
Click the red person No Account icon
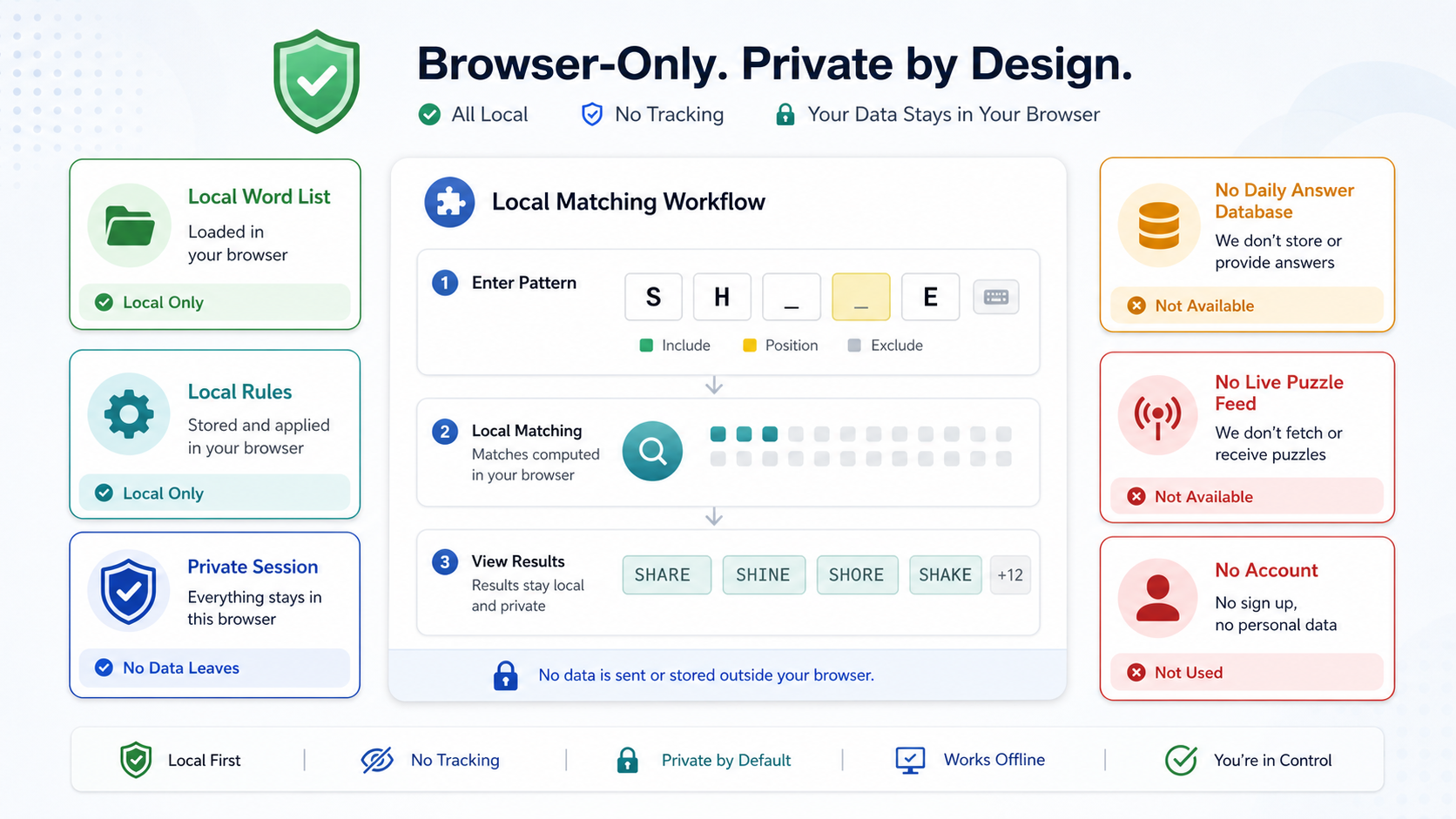pyautogui.click(x=1158, y=599)
